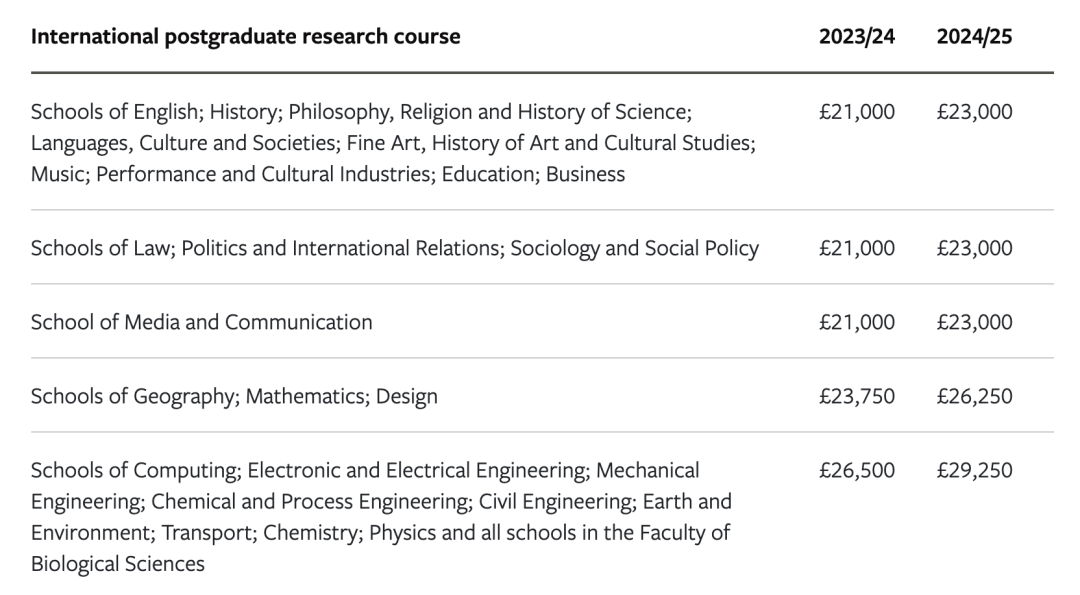Screen dimensions: 1080x595
Task: Select the Schools of English; History row text
Action: point(361,112)
